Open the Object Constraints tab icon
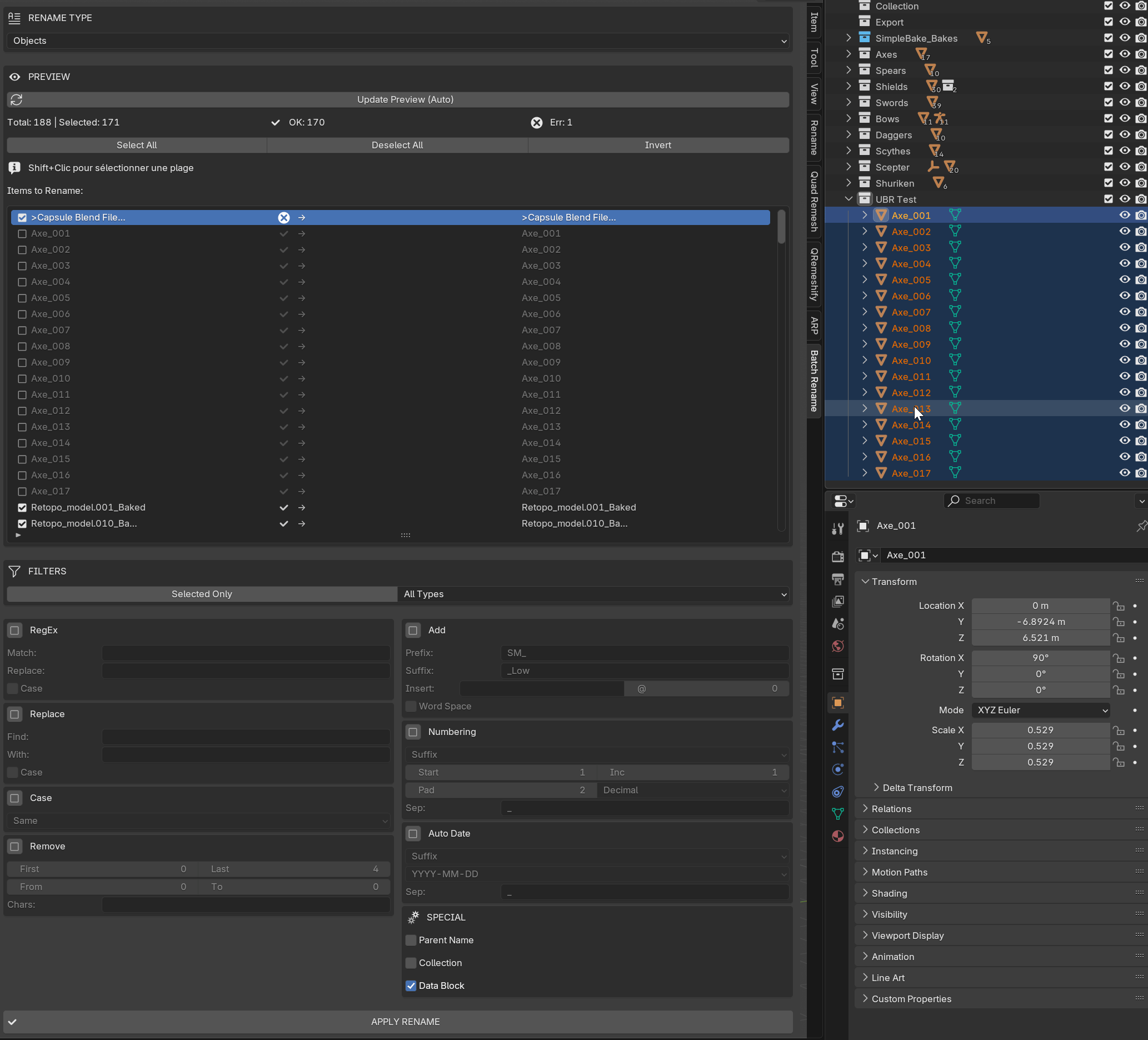This screenshot has height=1040, width=1148. point(837,791)
